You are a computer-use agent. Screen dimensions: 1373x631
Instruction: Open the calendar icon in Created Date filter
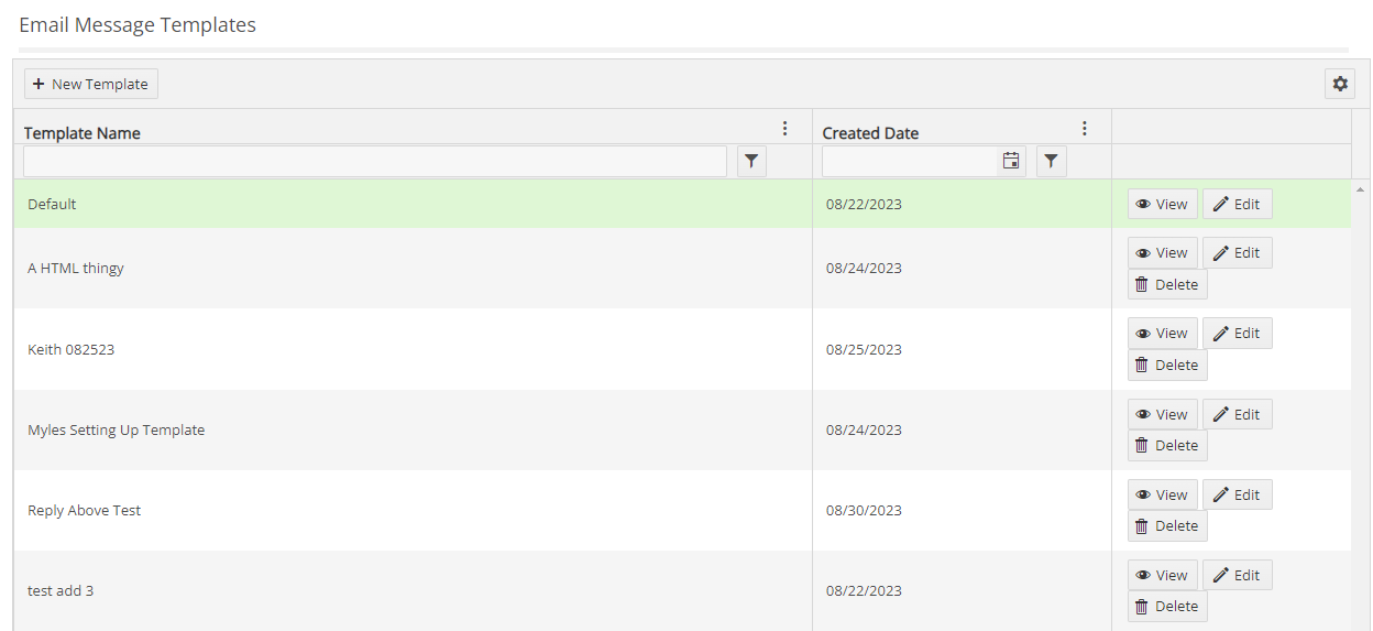coord(1010,161)
